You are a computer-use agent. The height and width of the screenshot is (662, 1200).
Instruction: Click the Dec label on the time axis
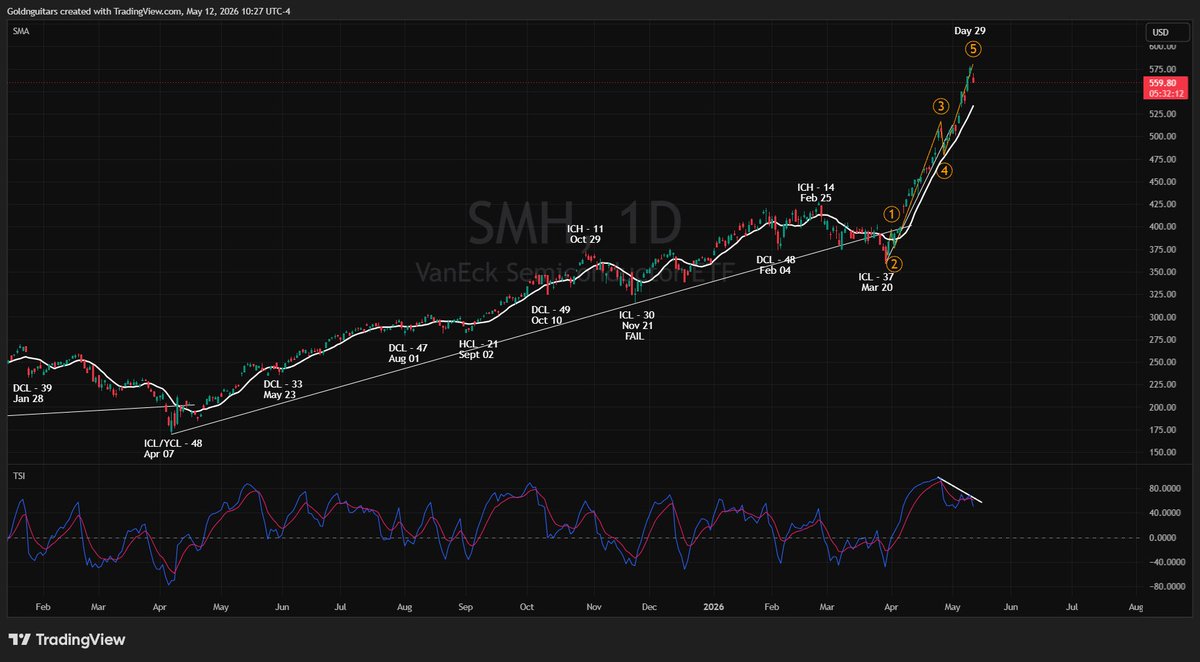[x=649, y=607]
